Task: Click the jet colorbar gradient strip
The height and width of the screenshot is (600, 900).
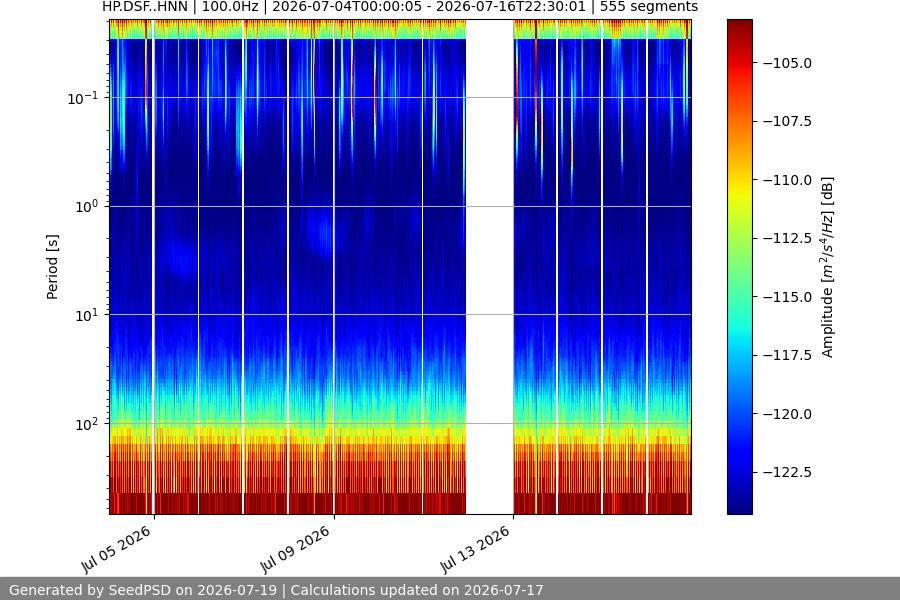Action: [x=740, y=267]
